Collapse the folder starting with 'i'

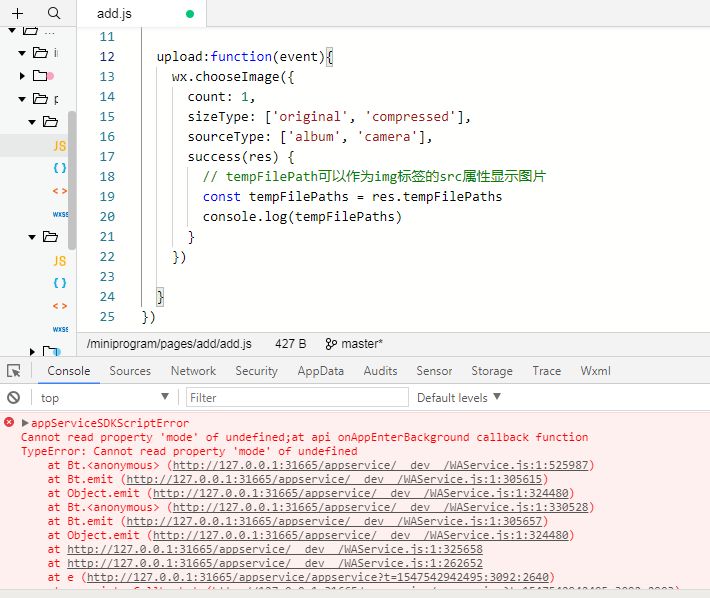coord(22,53)
